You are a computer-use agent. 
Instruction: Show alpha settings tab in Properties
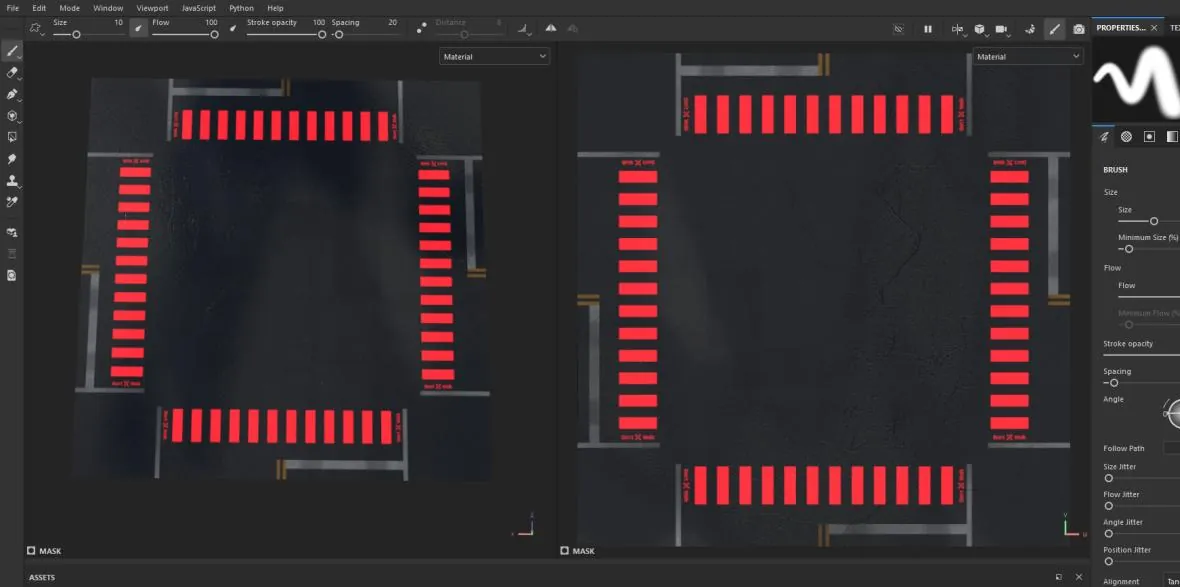coord(1127,136)
